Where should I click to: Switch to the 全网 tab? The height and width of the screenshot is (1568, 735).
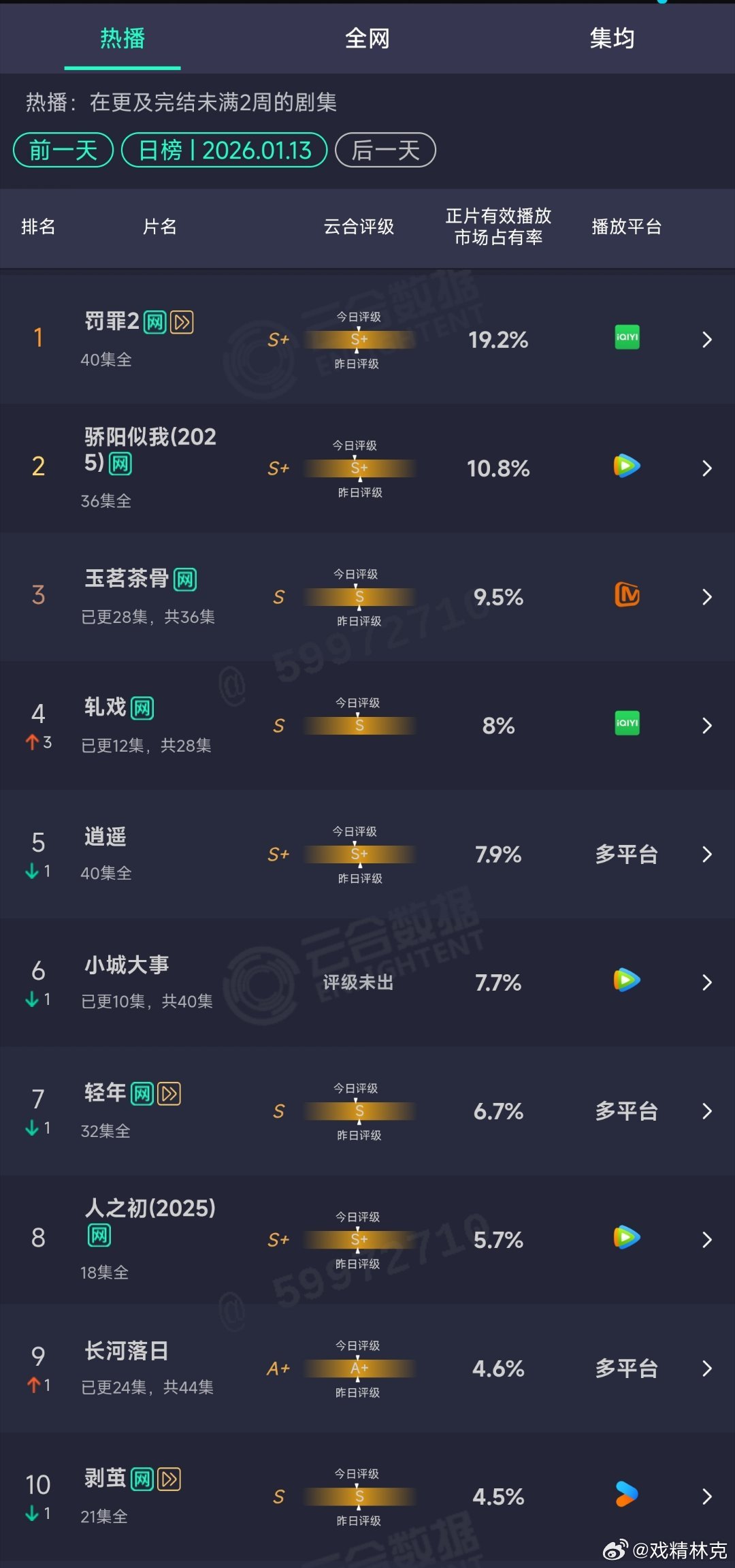[367, 39]
